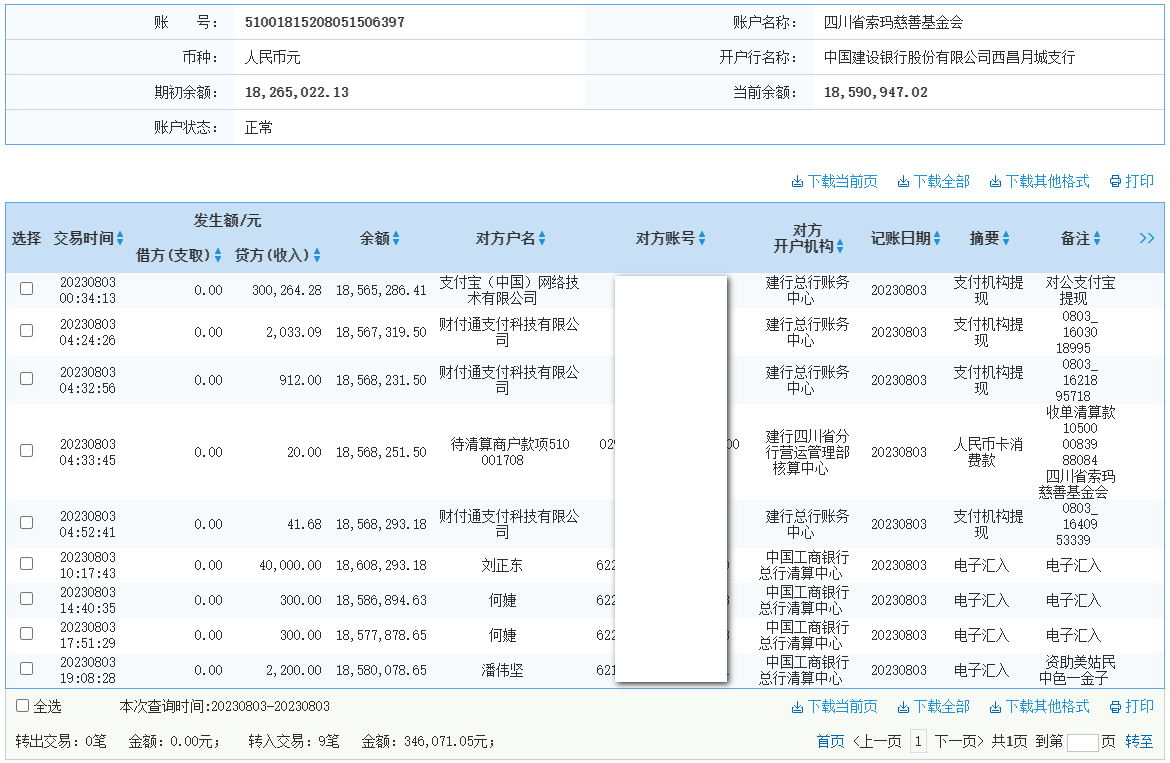Select the 00:34:13 transaction checkbox
Image resolution: width=1170 pixels, height=763 pixels.
(27, 289)
